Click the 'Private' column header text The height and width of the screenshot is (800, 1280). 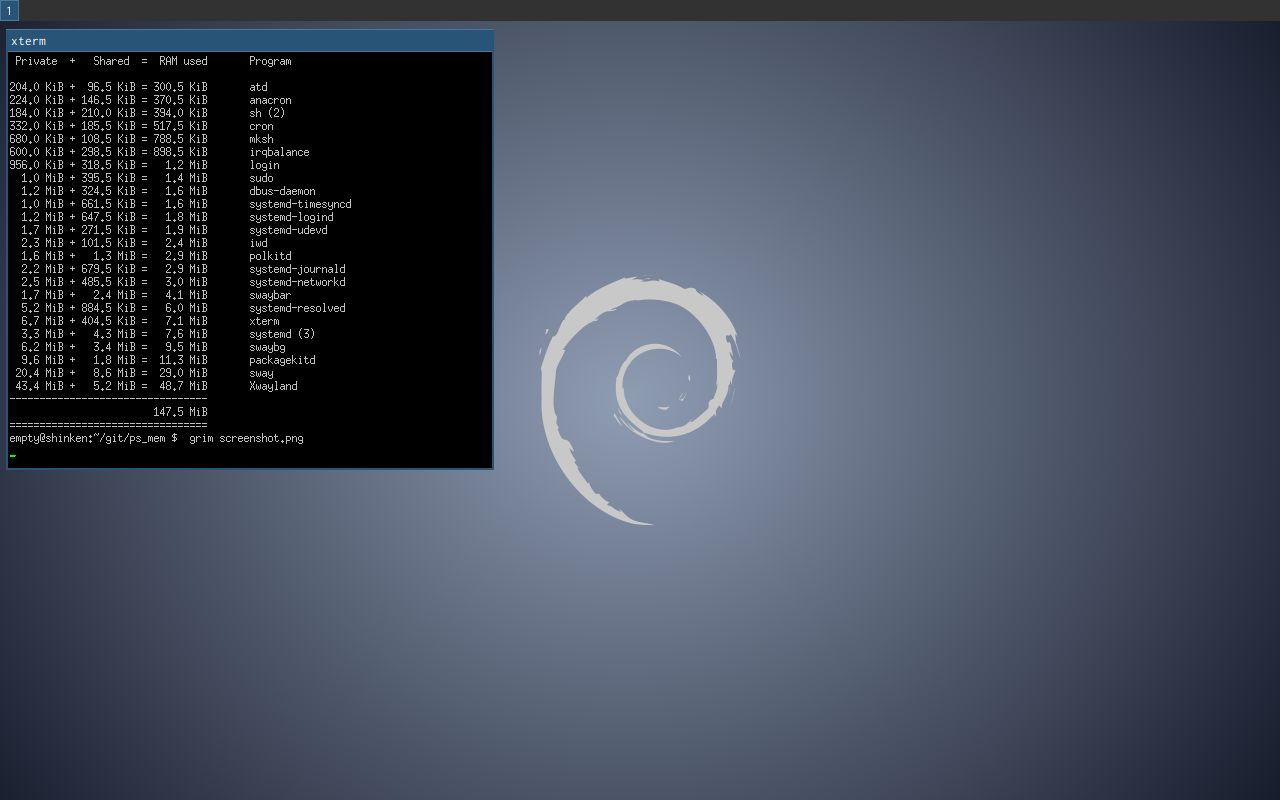36,61
